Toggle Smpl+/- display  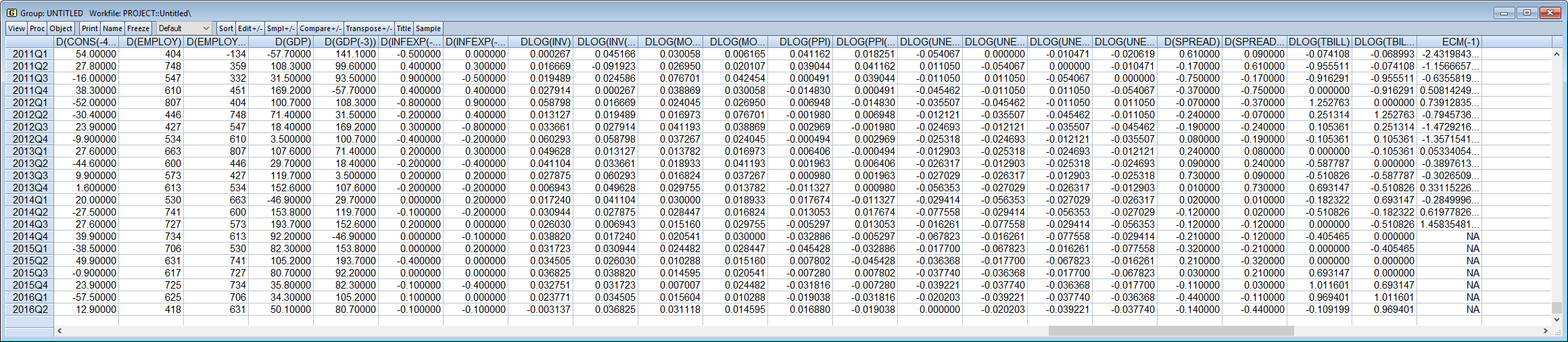point(281,28)
